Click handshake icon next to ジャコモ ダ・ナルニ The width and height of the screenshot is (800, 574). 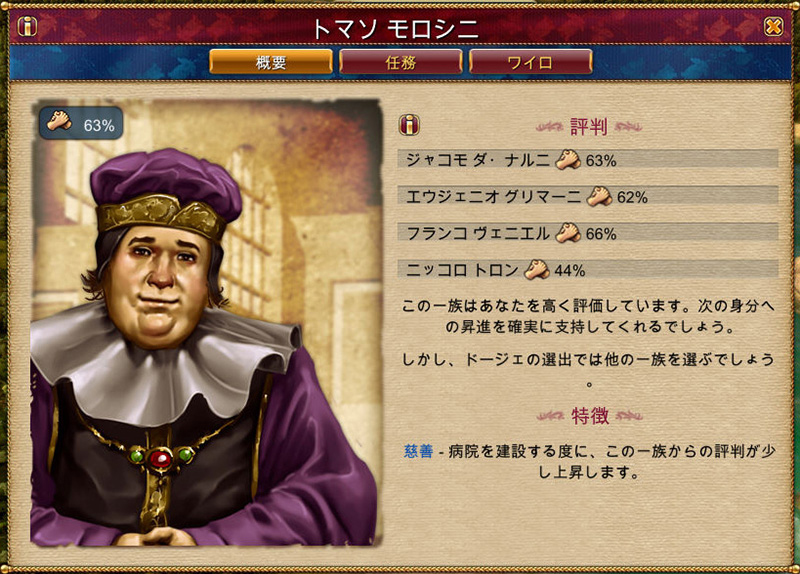(568, 160)
